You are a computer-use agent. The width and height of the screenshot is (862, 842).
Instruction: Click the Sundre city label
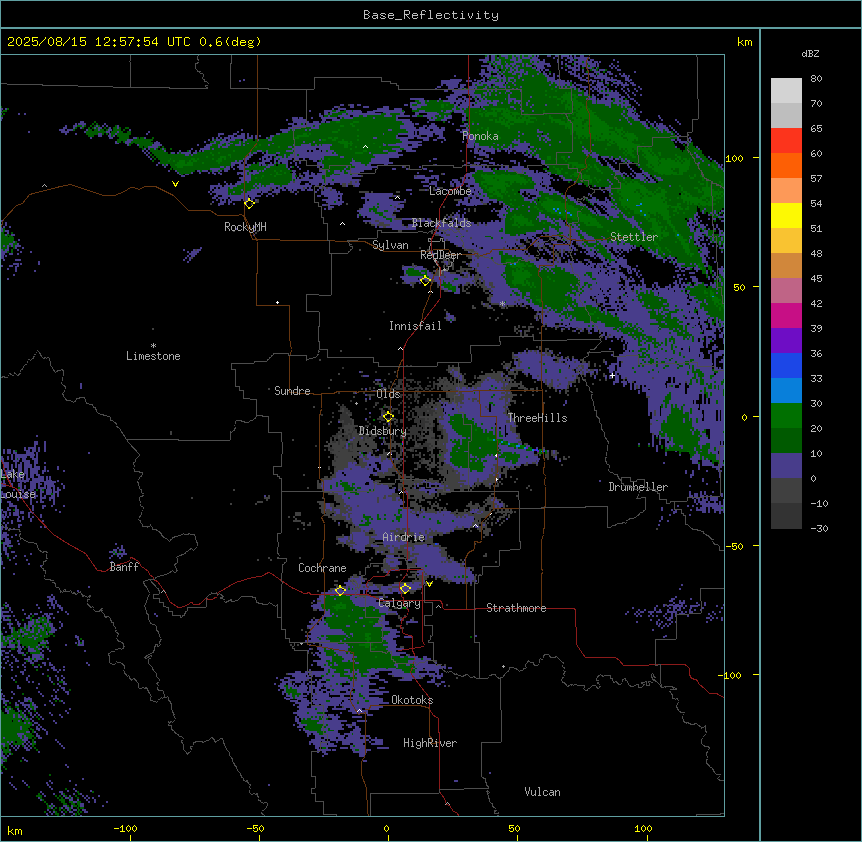pyautogui.click(x=292, y=391)
